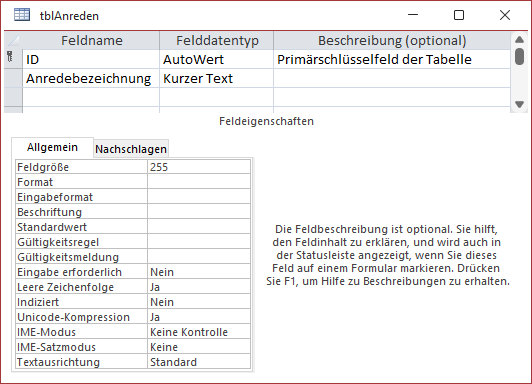Click the Eingabe erforderlich value Nein
This screenshot has height=384, width=532.
pos(199,272)
